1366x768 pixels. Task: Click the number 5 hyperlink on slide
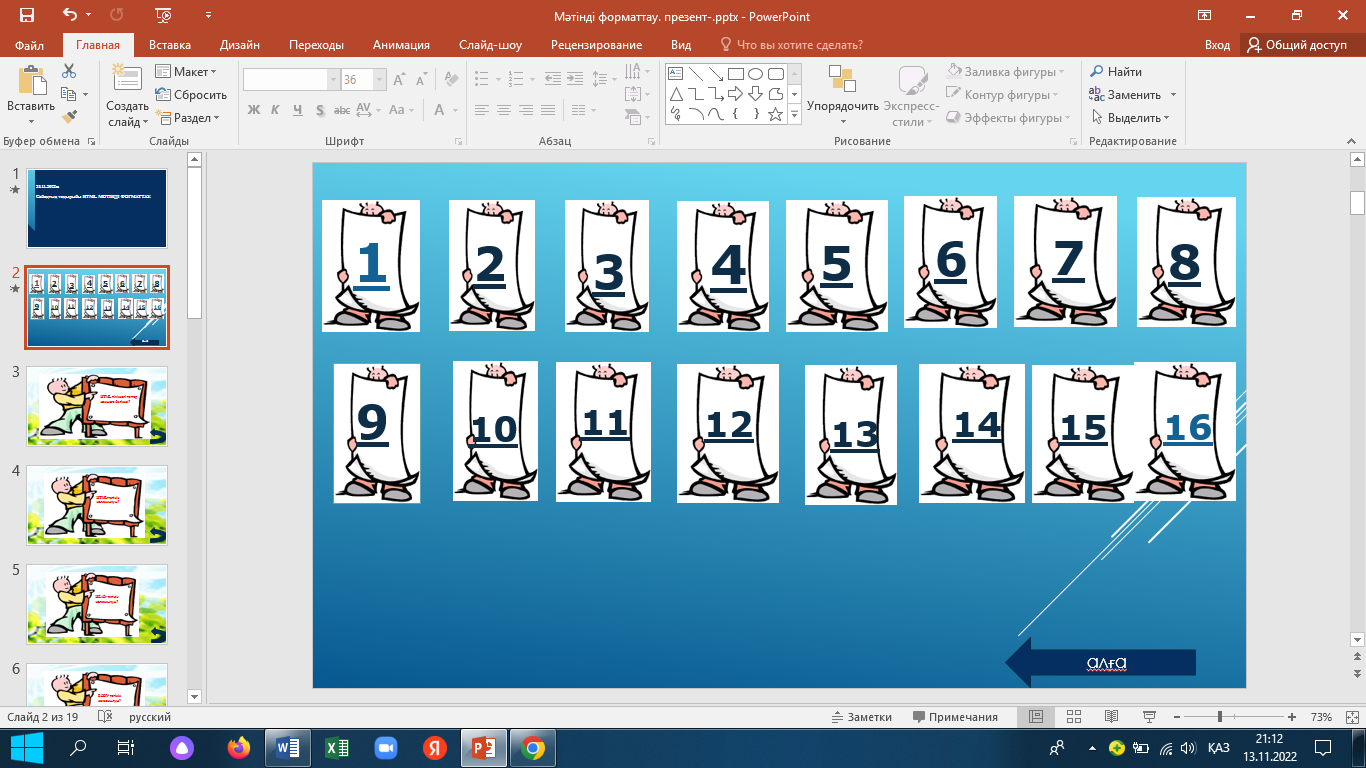(836, 265)
